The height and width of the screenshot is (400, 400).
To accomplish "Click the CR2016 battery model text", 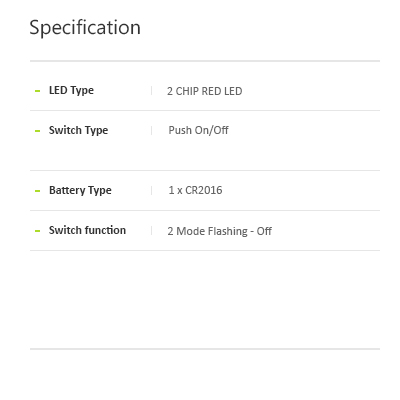I will tap(204, 190).
